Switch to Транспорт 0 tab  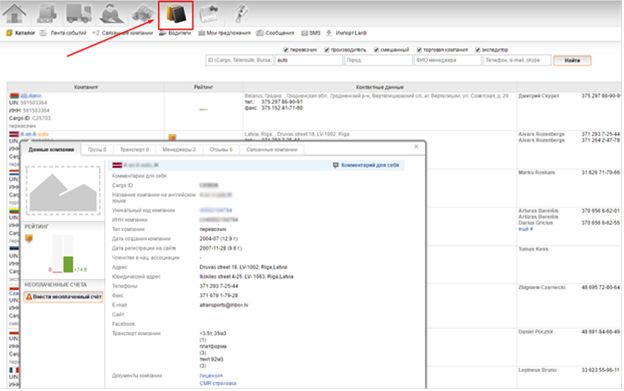[x=134, y=150]
